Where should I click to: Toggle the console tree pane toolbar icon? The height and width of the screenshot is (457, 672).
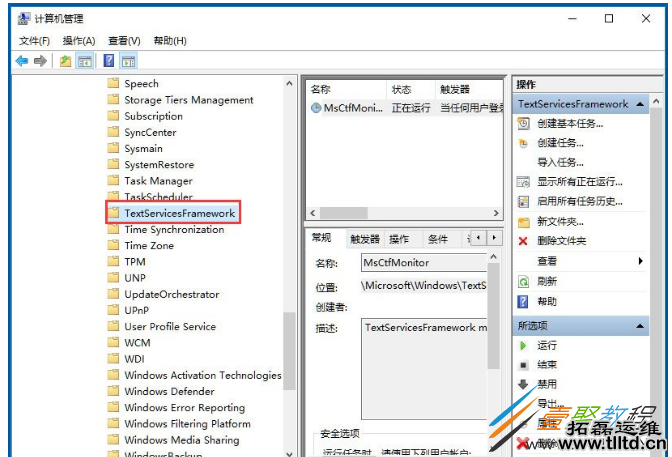[x=84, y=61]
